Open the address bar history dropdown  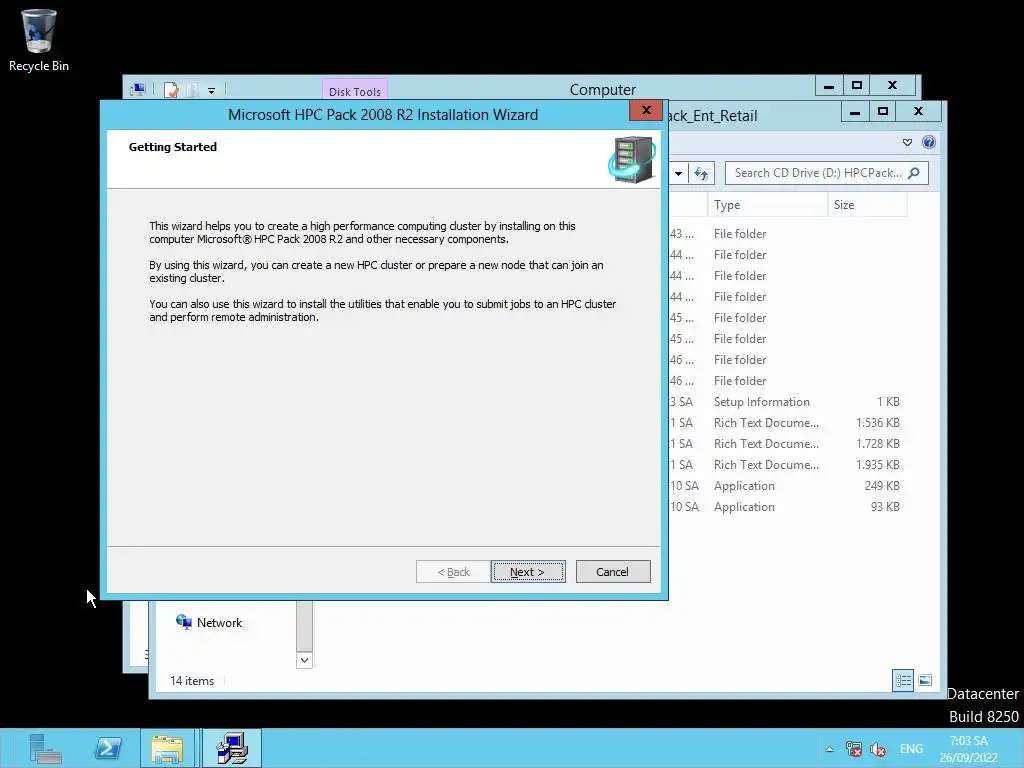(679, 173)
